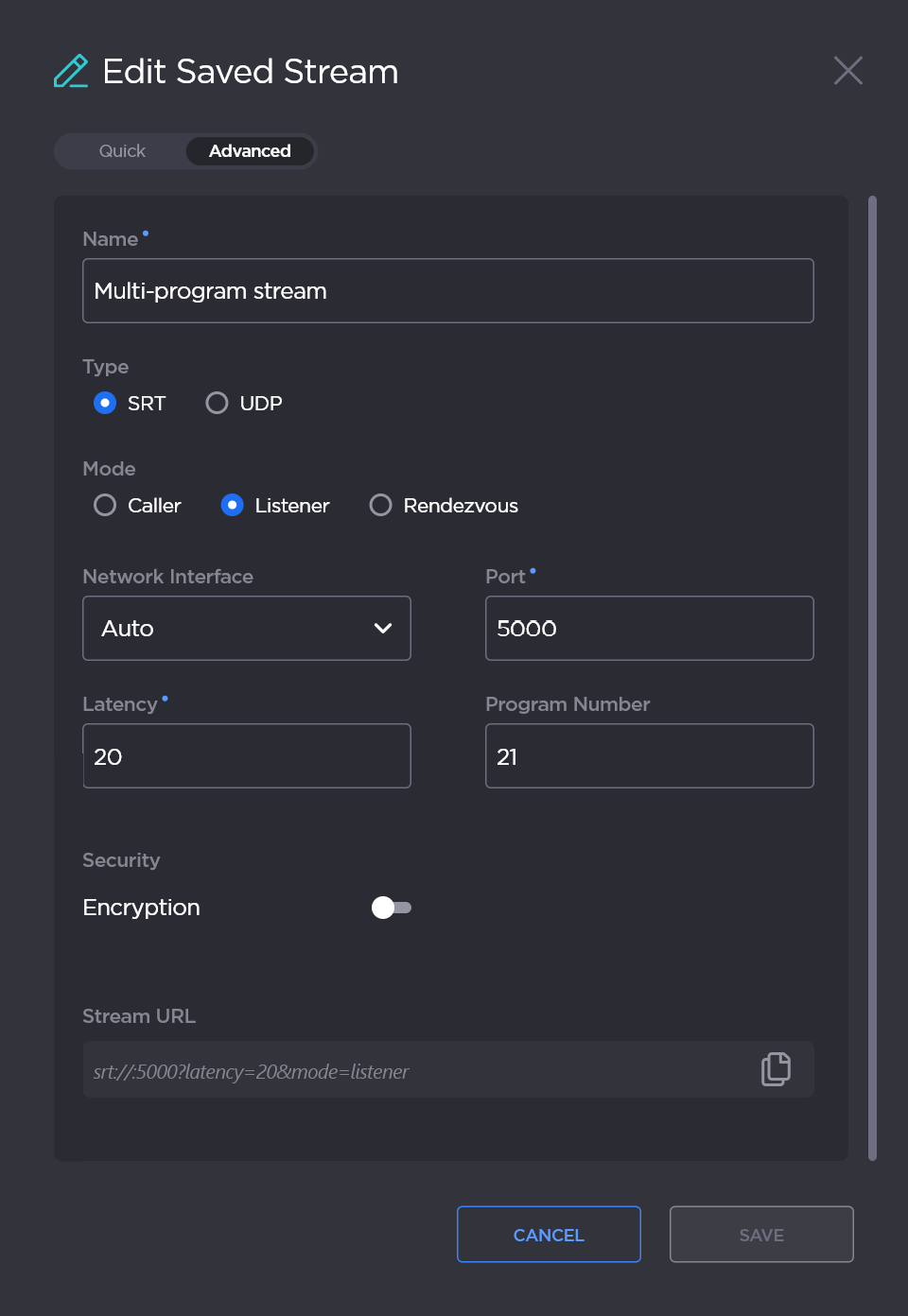Toggle the Encryption switch on

391,908
